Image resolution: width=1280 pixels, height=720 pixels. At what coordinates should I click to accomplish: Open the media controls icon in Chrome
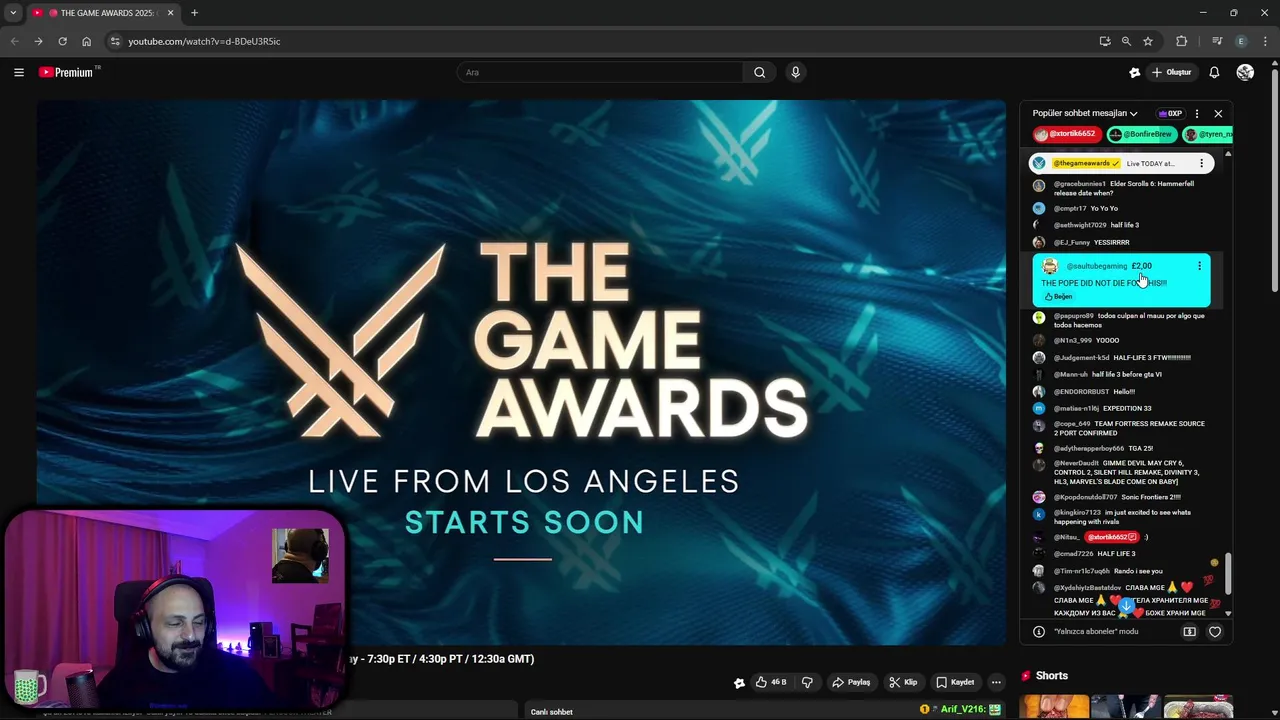[x=1217, y=41]
